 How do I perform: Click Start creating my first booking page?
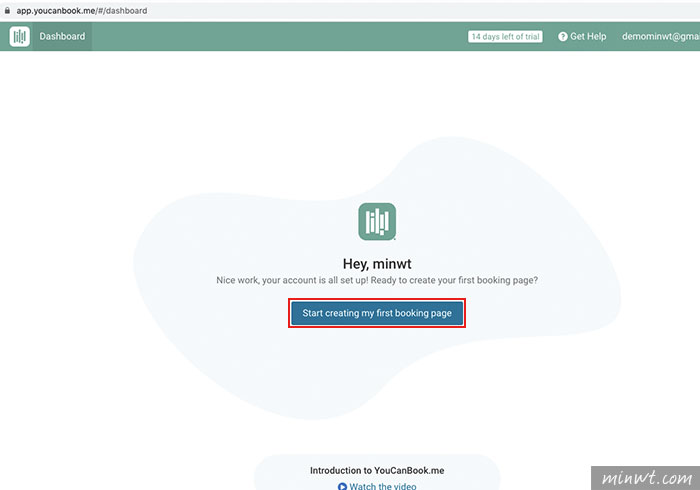[377, 313]
